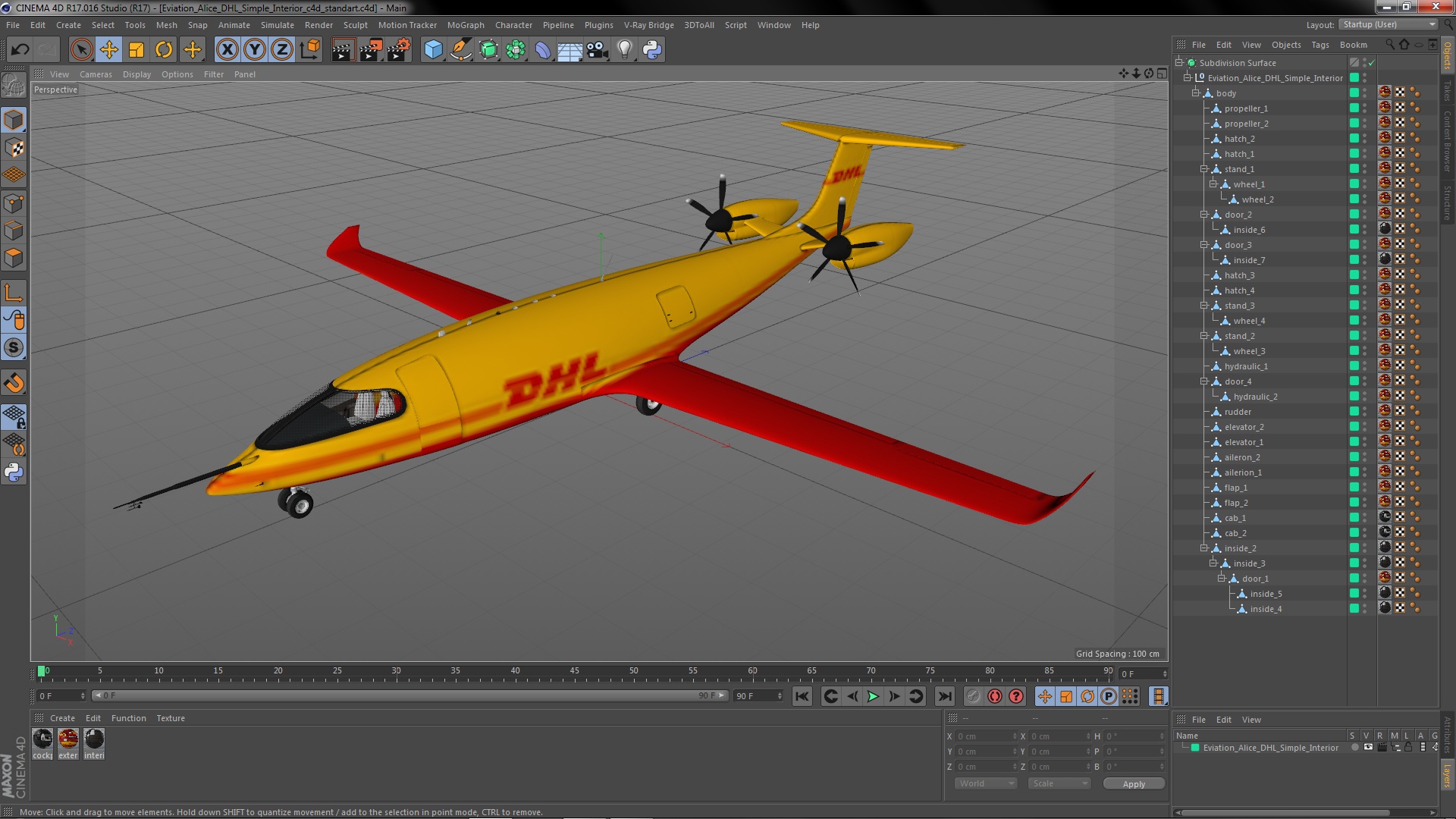Open material manager Texture menu
1456x819 pixels.
tap(171, 718)
